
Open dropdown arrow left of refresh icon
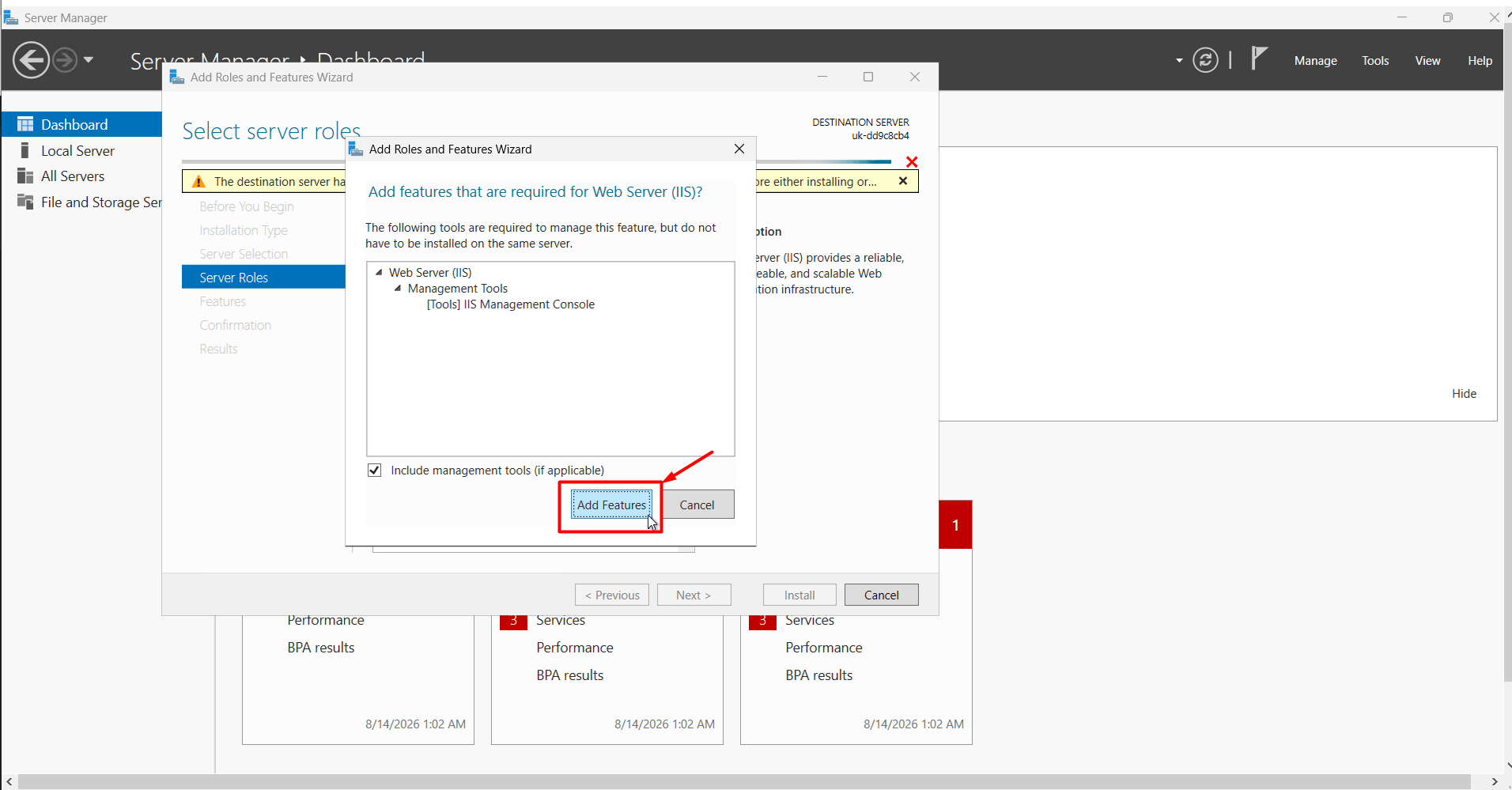coord(1179,60)
